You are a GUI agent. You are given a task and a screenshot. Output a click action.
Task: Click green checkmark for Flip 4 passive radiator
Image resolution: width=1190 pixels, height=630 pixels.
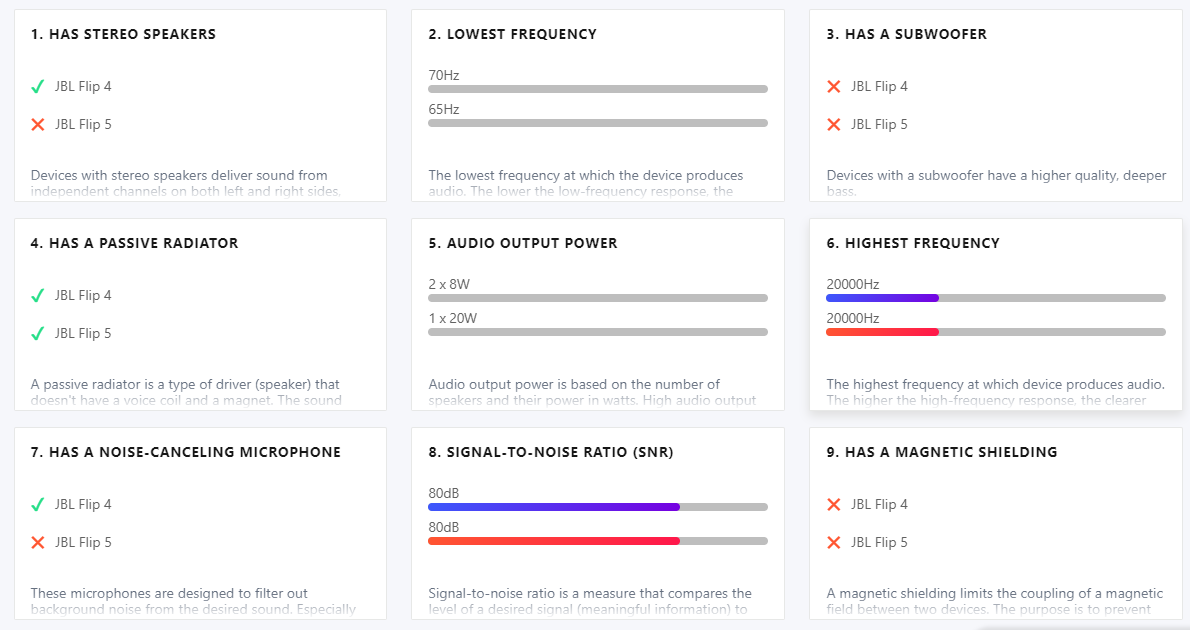coord(38,296)
